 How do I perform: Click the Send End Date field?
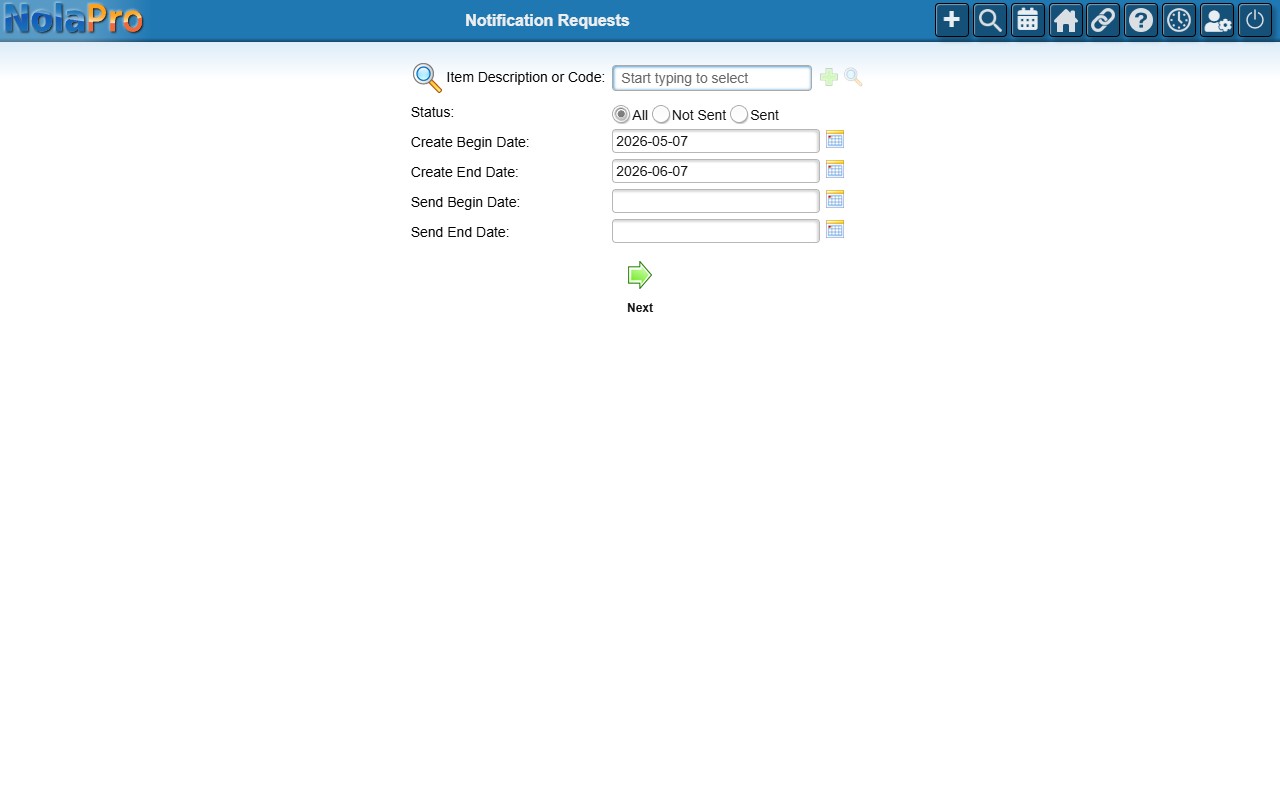[716, 231]
